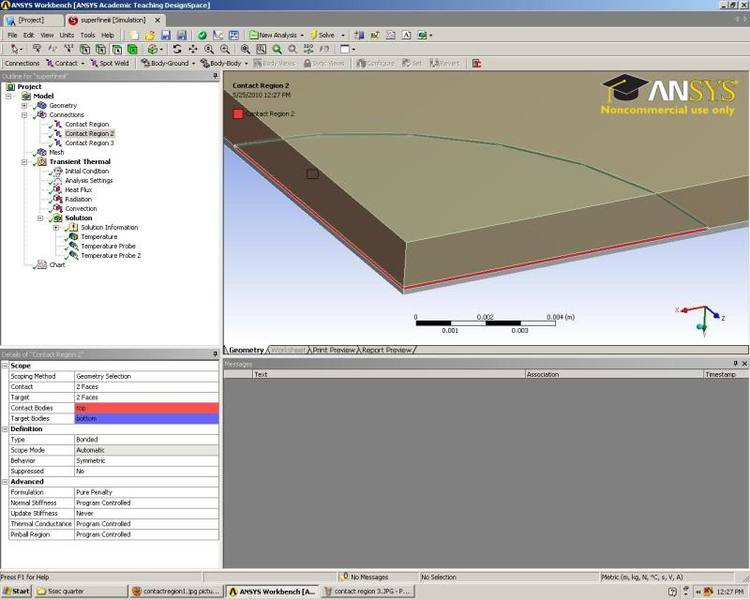Image resolution: width=750 pixels, height=600 pixels.
Task: Collapse the Connections tree node
Action: tap(24, 115)
